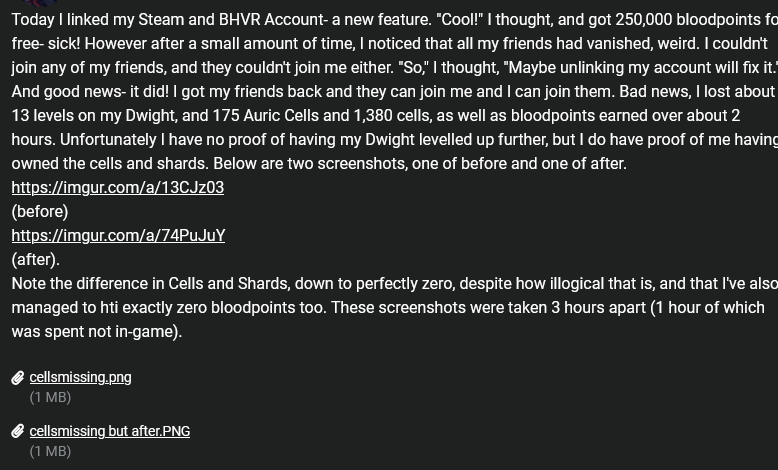Click the word "Unfortunately"

pyautogui.click(x=108, y=140)
